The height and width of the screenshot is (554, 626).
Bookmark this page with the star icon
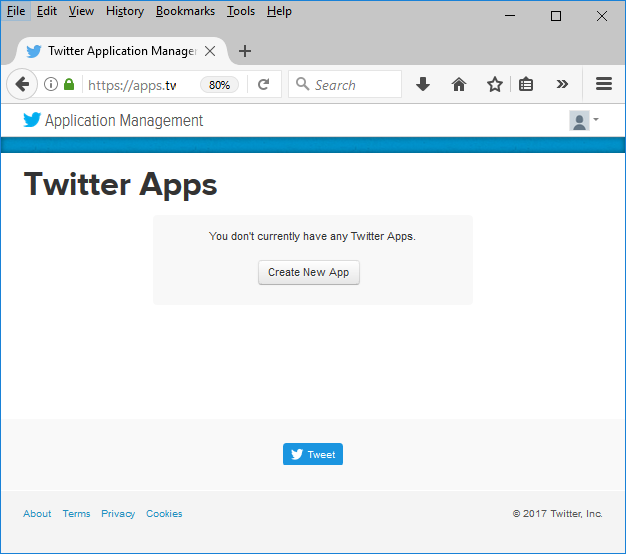click(495, 84)
